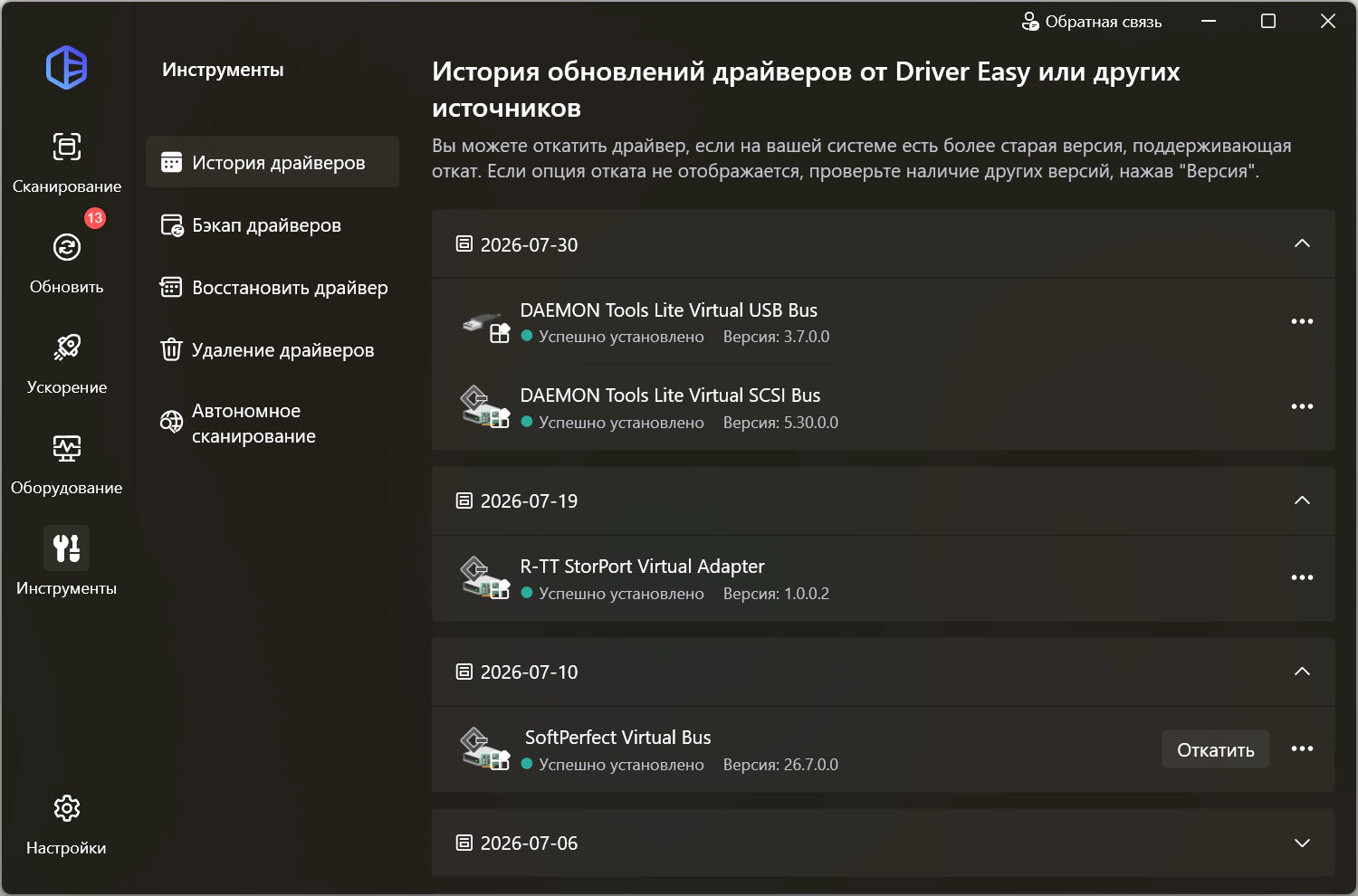The height and width of the screenshot is (896, 1358).
Task: Click the Восстановить драйвер icon
Action: pos(171,287)
